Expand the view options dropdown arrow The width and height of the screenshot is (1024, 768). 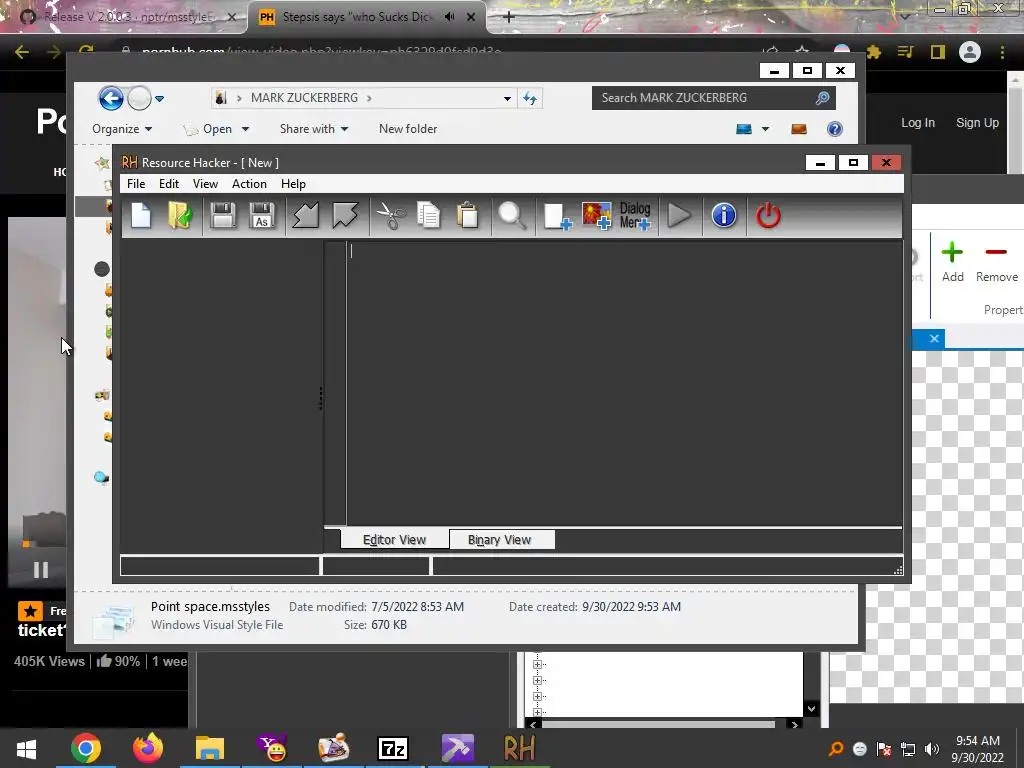pyautogui.click(x=765, y=129)
